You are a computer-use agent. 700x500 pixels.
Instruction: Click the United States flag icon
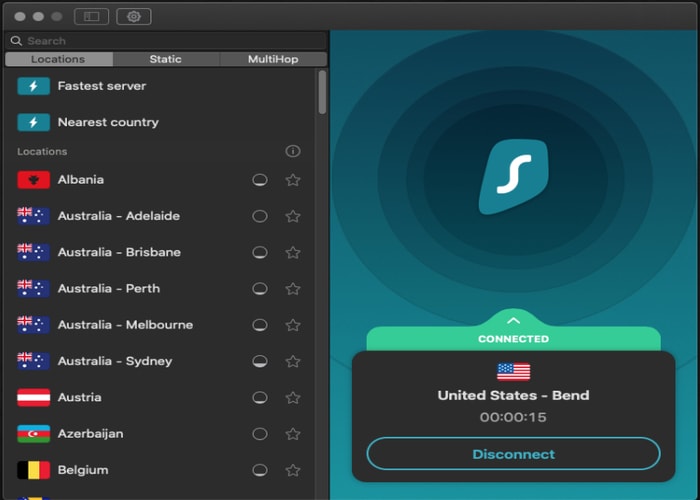[x=513, y=372]
